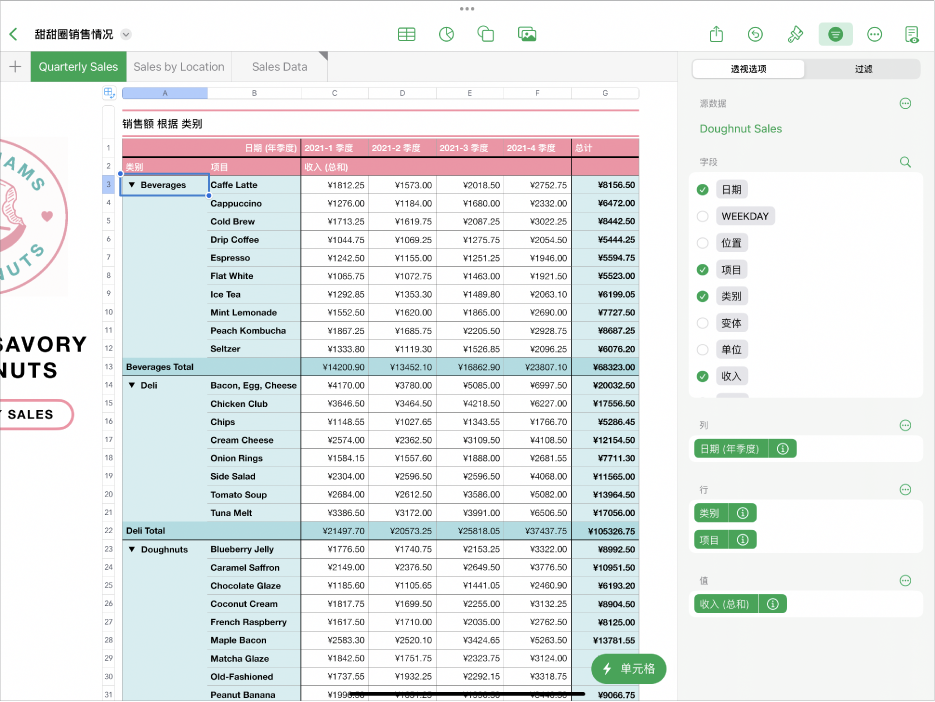
Task: Uncheck the 日期 field
Action: (x=702, y=190)
